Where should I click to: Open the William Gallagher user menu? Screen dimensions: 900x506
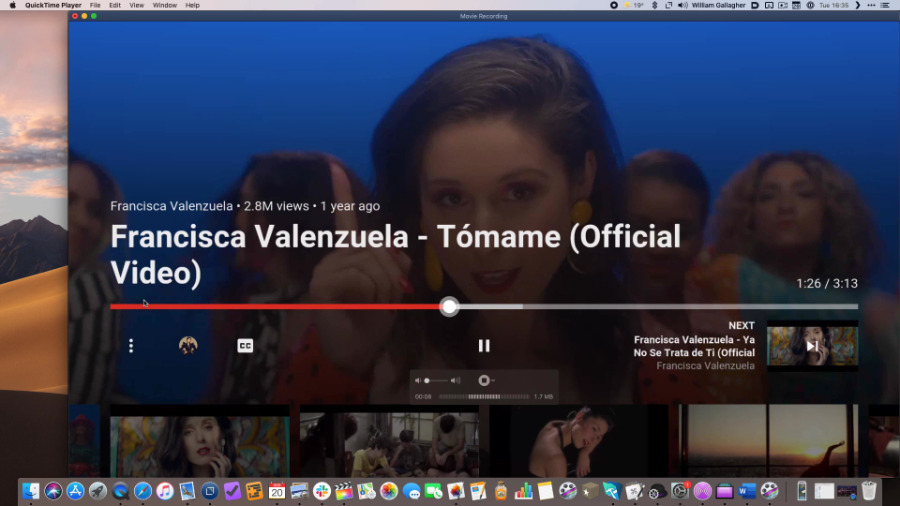[x=718, y=5]
